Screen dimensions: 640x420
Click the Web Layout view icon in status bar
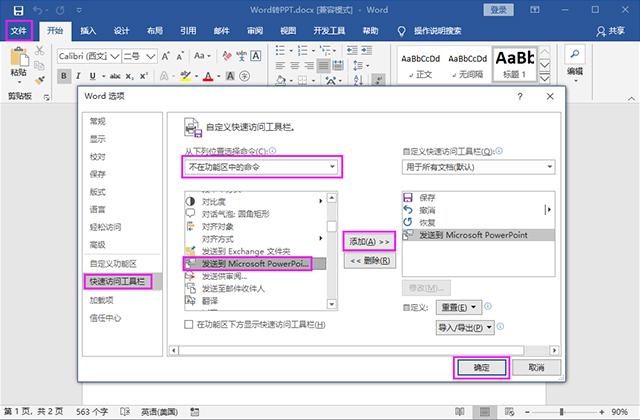(x=509, y=411)
